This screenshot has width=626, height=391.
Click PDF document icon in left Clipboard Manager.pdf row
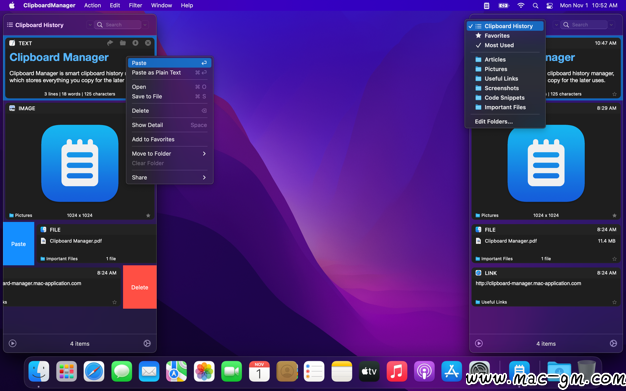click(44, 241)
